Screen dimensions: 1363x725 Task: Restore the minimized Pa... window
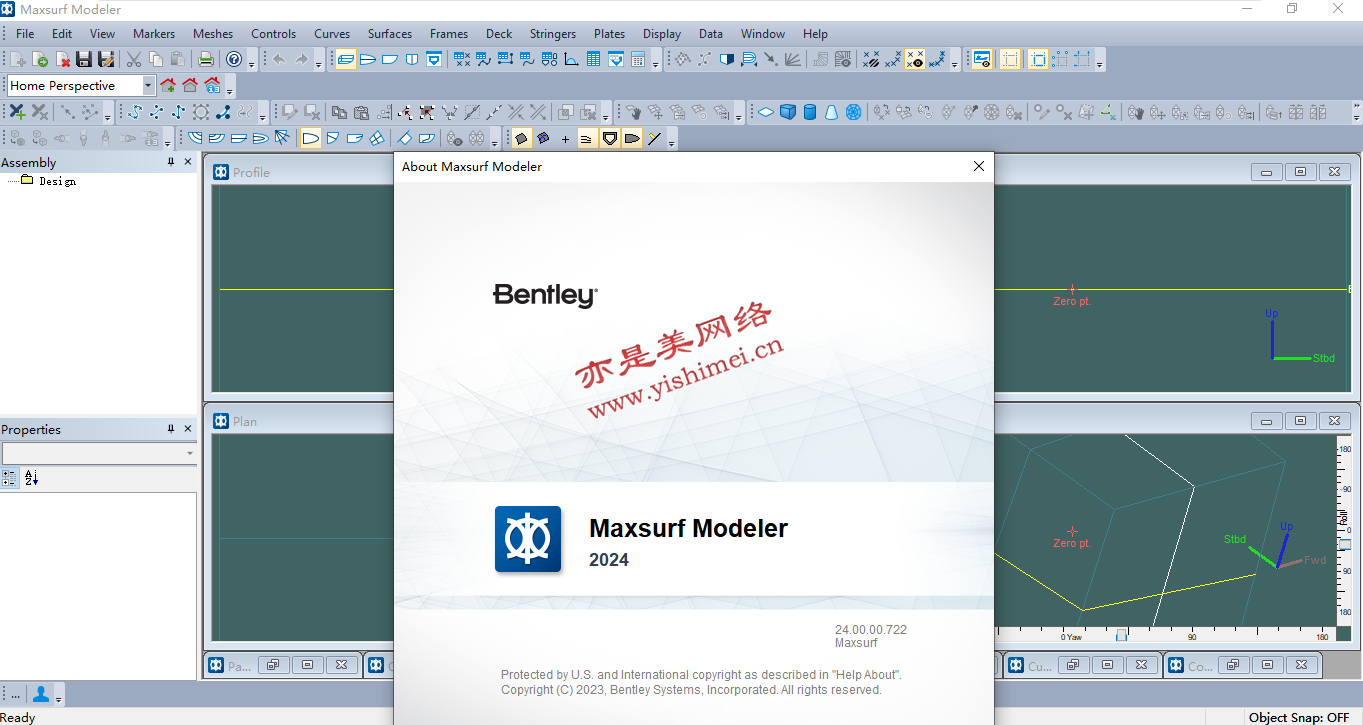click(273, 665)
